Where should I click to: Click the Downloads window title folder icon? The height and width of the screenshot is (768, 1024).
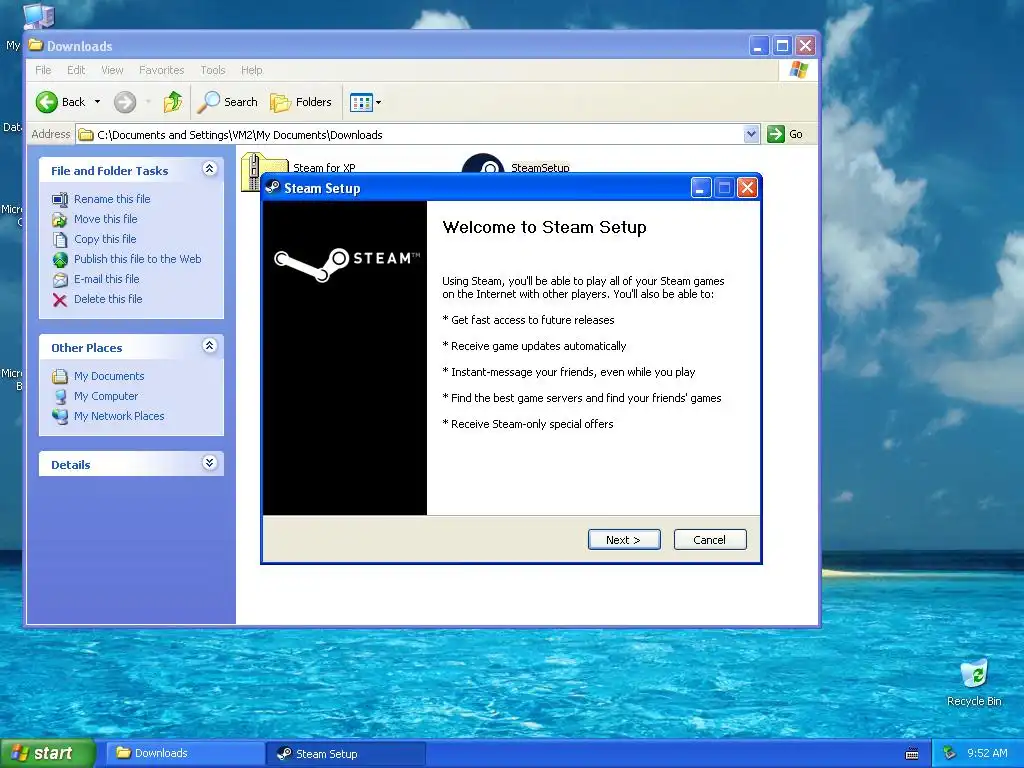coord(36,45)
